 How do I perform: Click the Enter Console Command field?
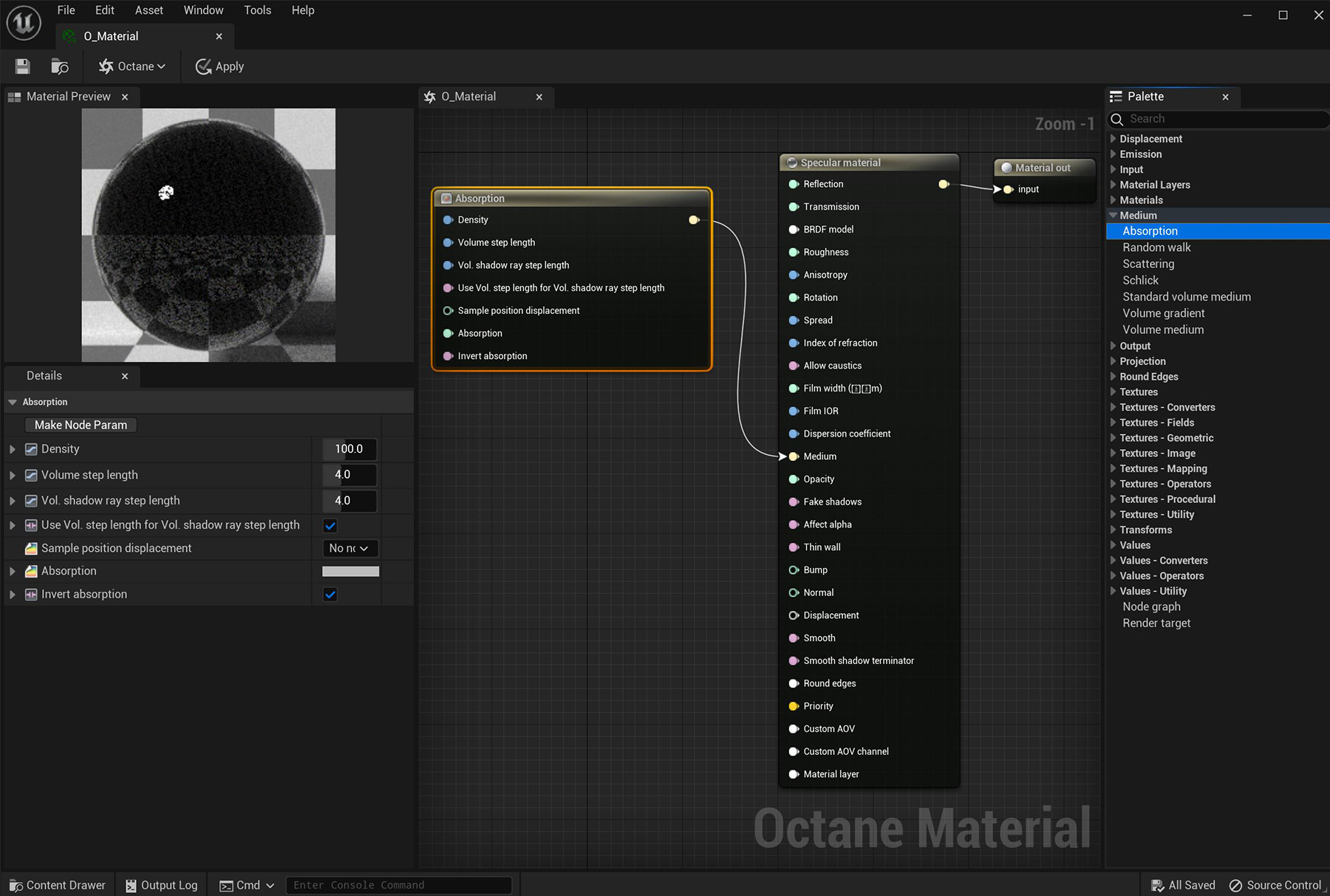(399, 885)
